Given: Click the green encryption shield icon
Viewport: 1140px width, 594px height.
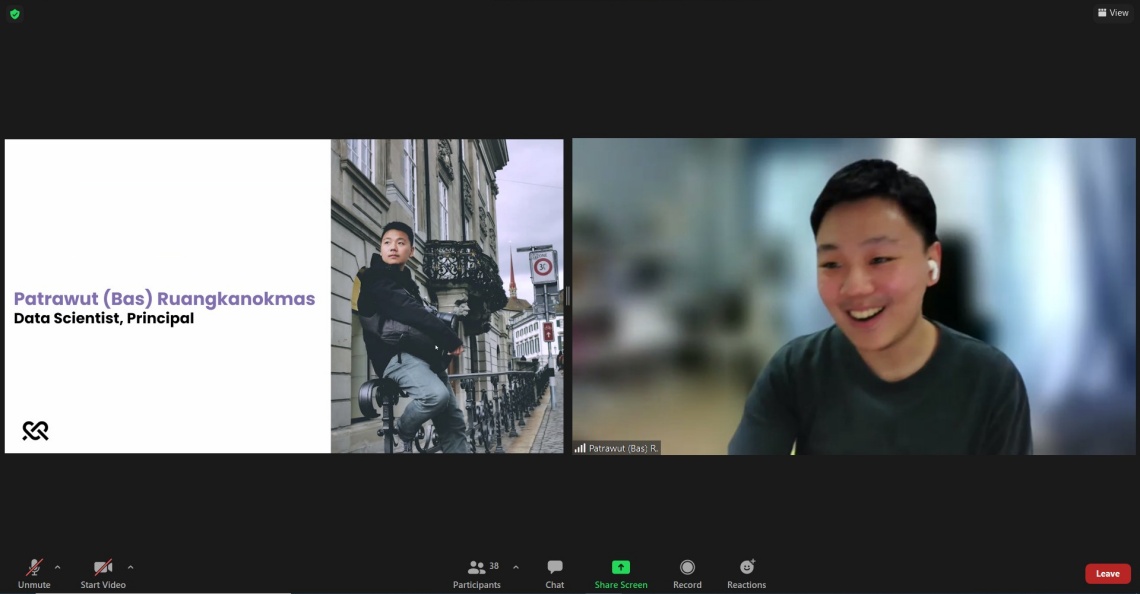Looking at the screenshot, I should (x=14, y=14).
